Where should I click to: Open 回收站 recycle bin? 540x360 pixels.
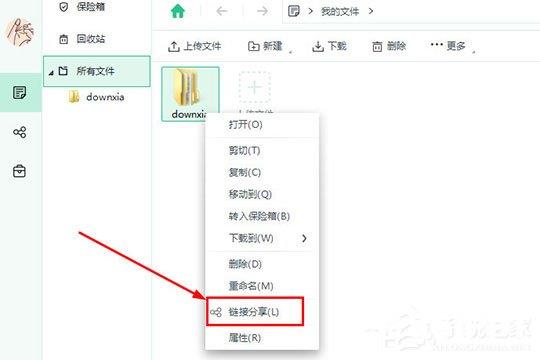[83, 39]
